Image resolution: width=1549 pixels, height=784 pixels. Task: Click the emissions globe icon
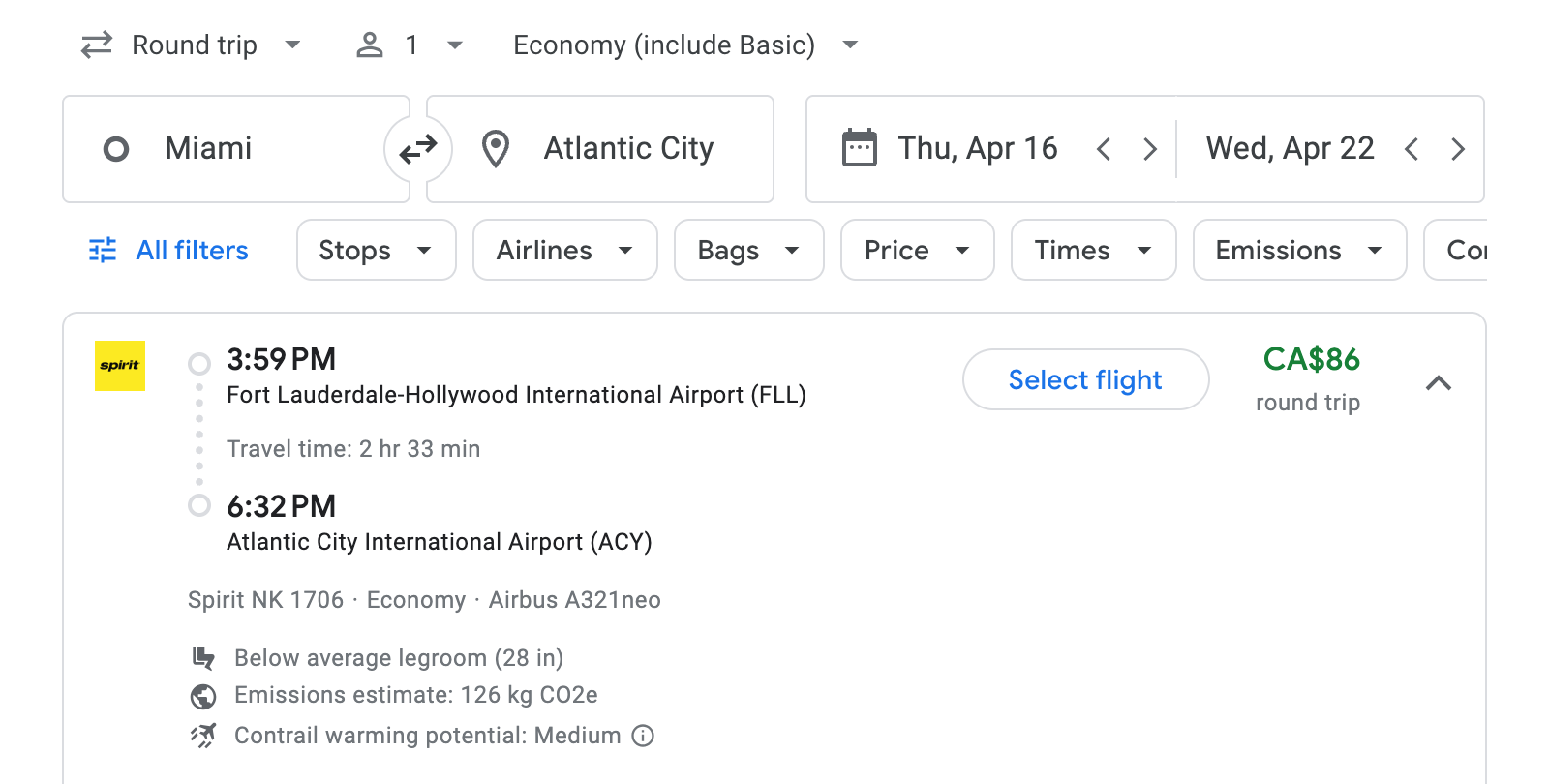pos(203,696)
